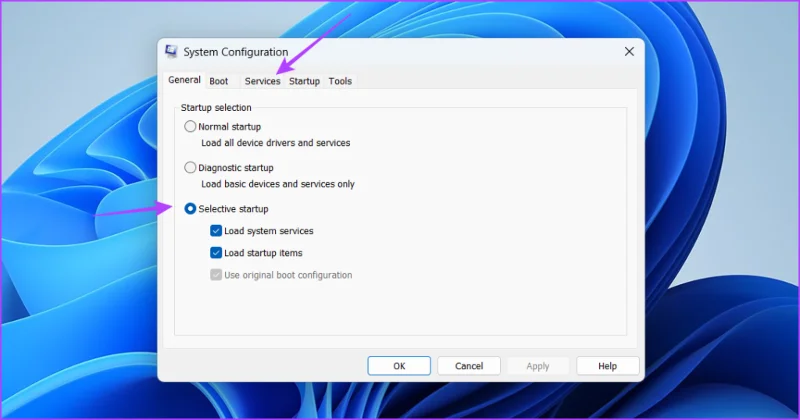This screenshot has height=420, width=800.
Task: Open the Services tab
Action: 262,81
